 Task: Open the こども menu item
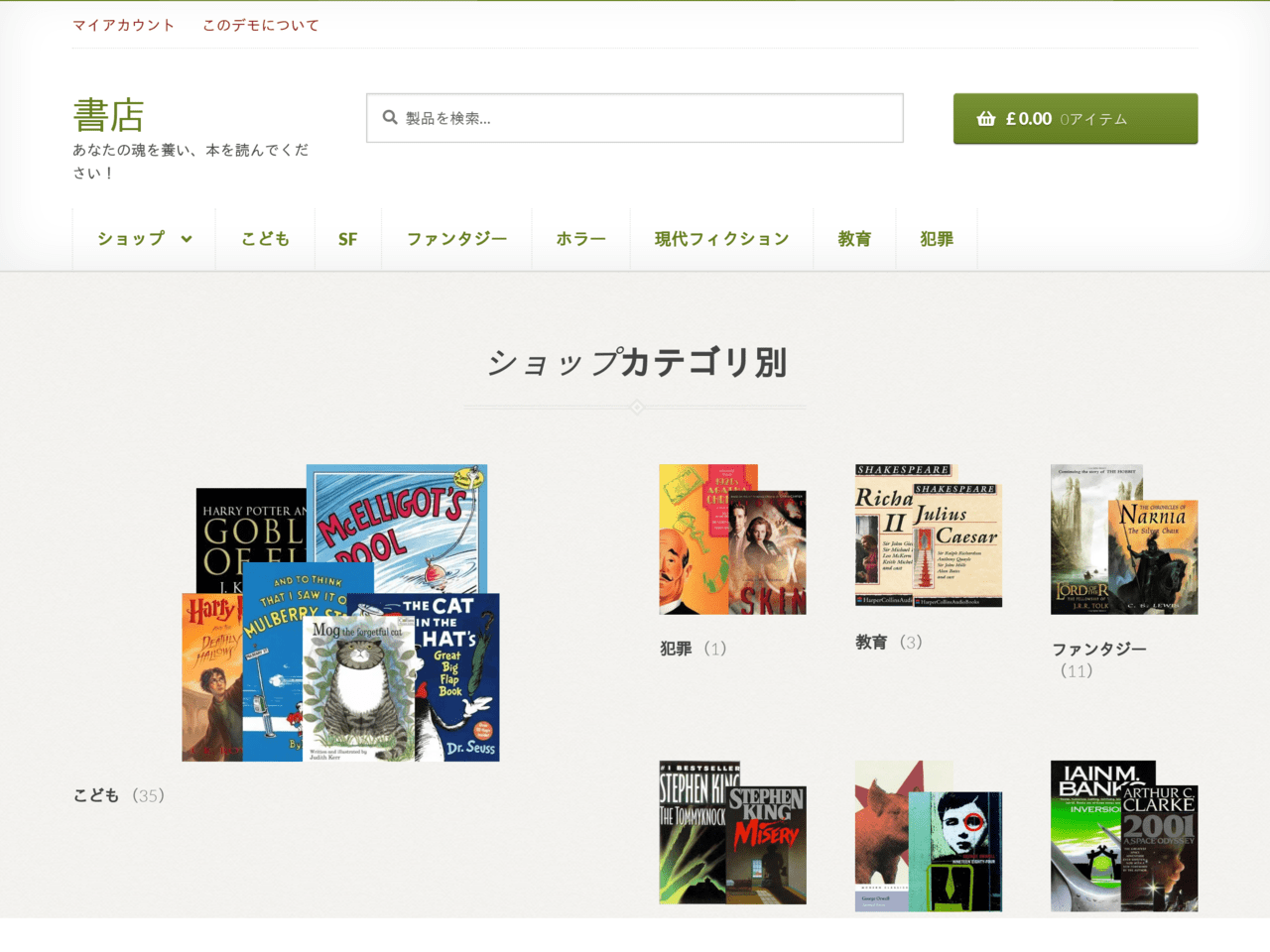coord(265,239)
